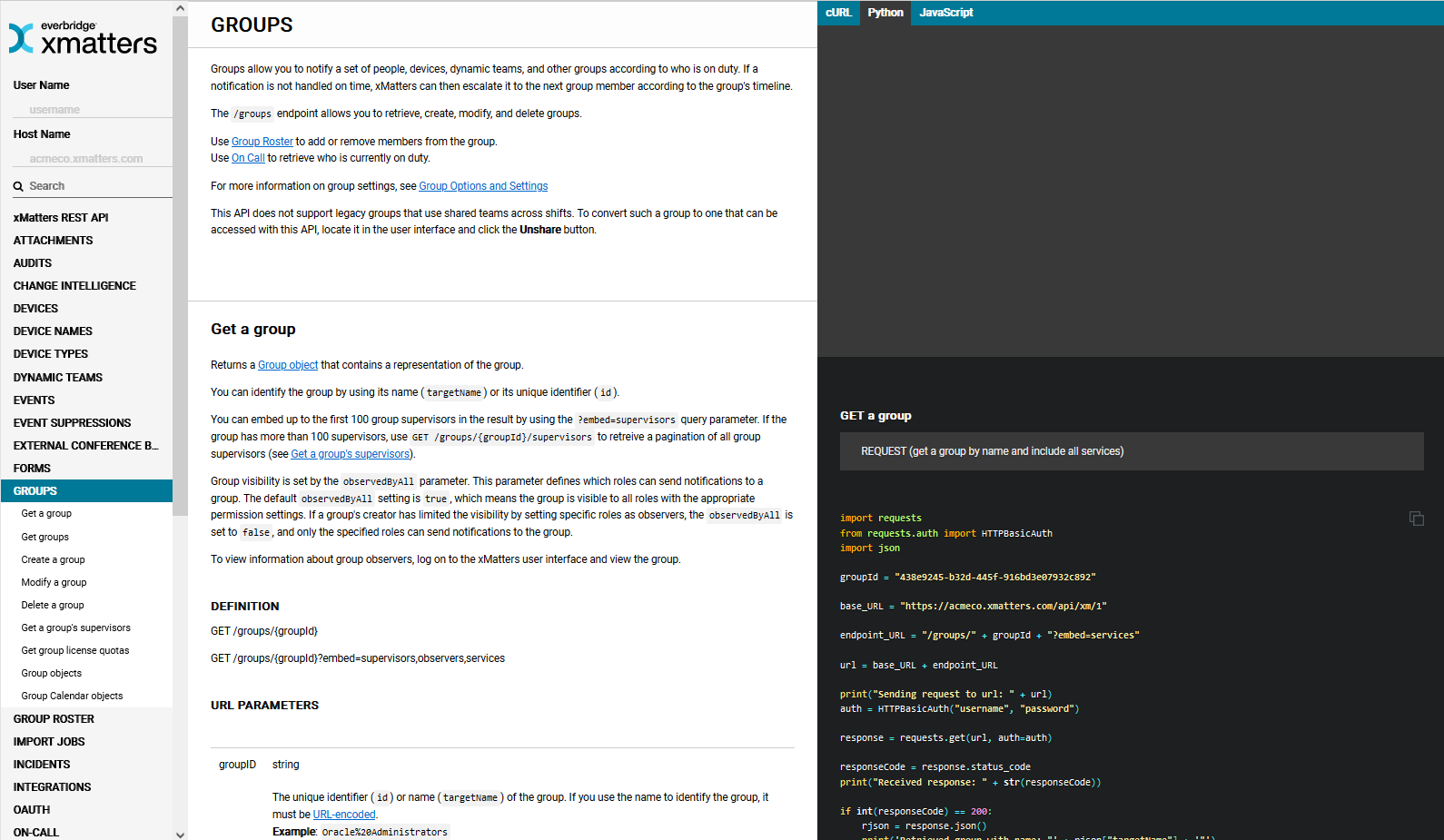Go to 'Modify a group' sidebar item
The width and height of the screenshot is (1444, 840).
[54, 582]
